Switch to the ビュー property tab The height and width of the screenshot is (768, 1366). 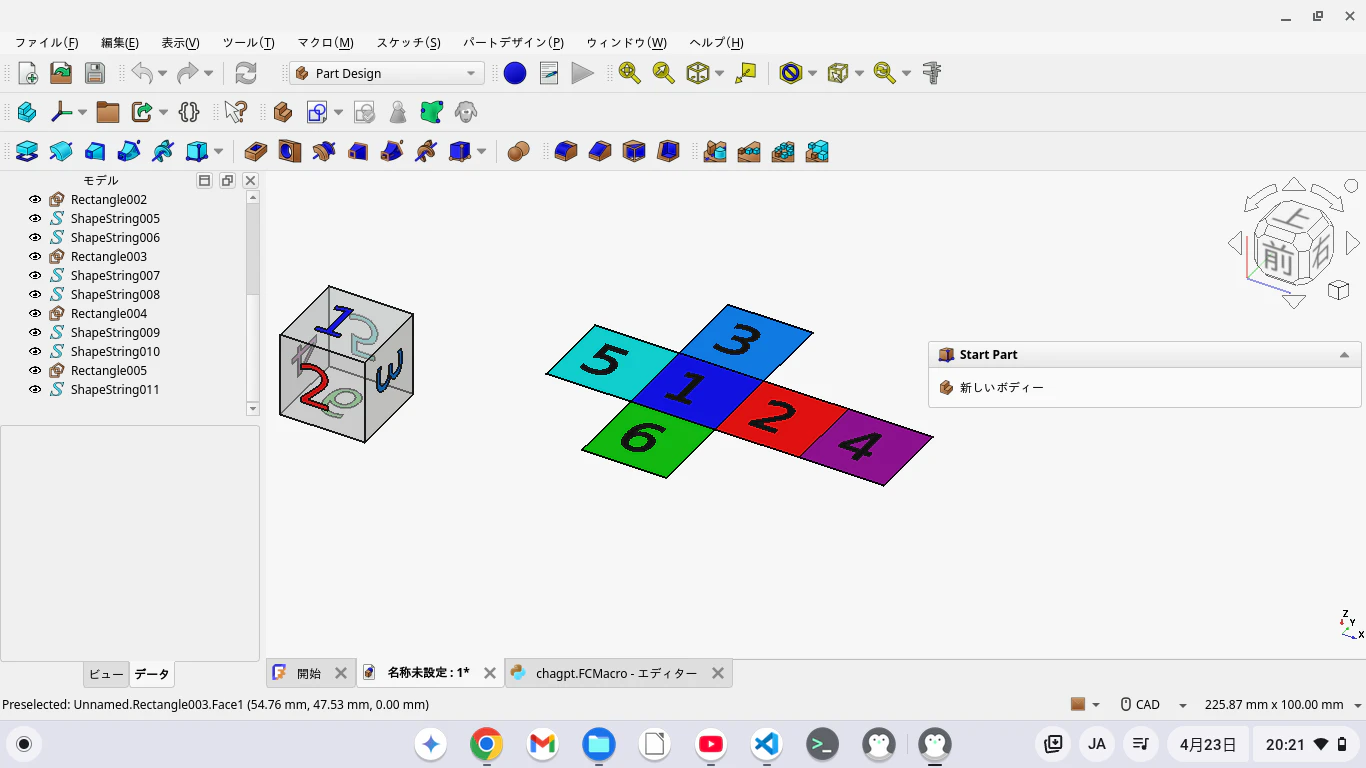(x=106, y=674)
